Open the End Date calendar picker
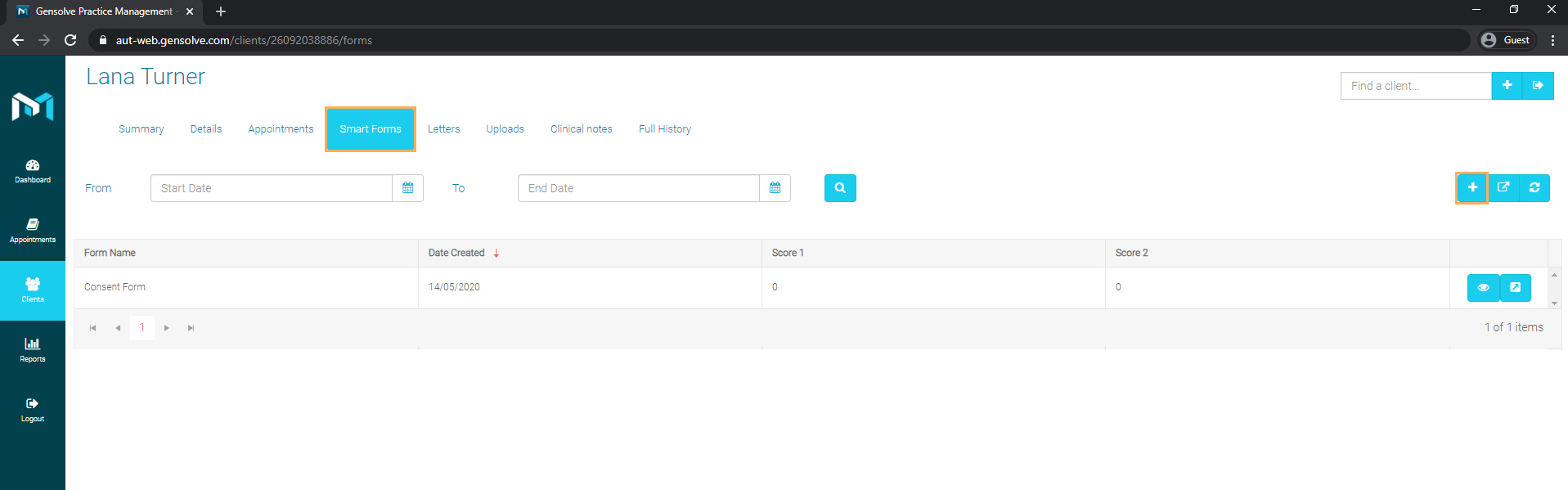Screen dimensions: 1568x490 [x=775, y=188]
